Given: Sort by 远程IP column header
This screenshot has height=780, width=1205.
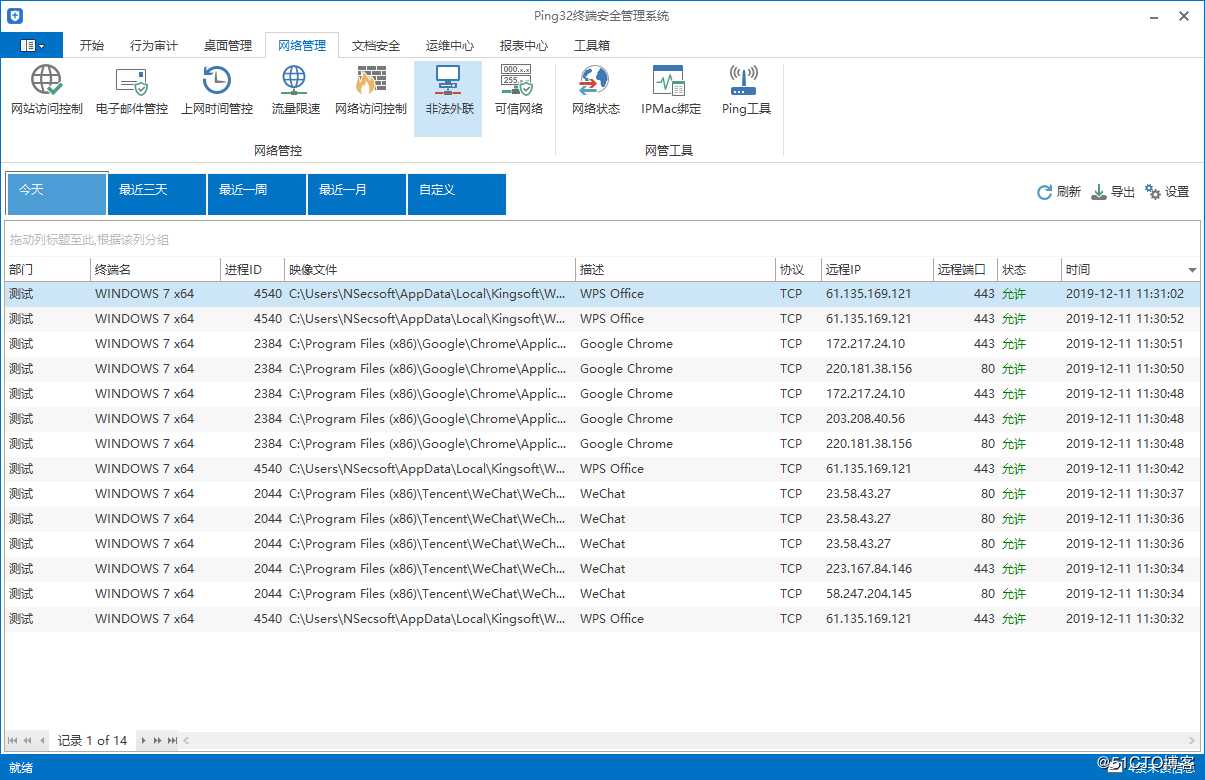Looking at the screenshot, I should pyautogui.click(x=877, y=269).
